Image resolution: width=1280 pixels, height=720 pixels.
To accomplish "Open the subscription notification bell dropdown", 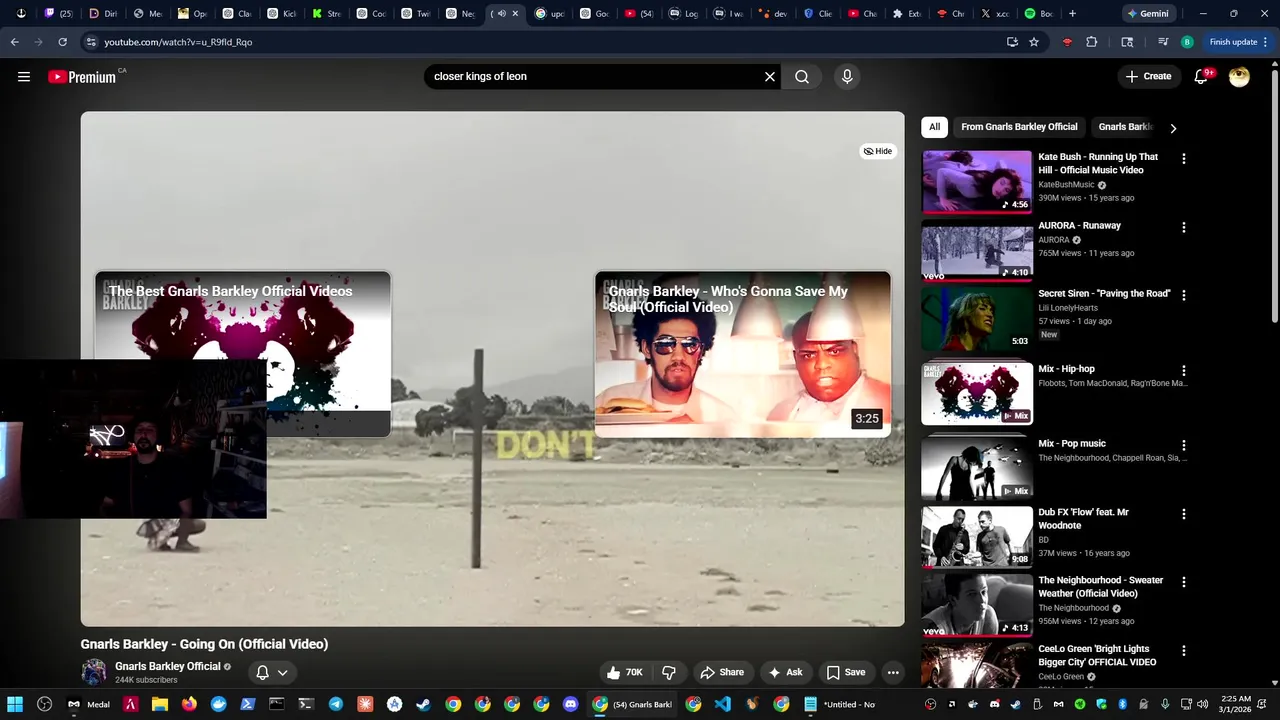I will (x=272, y=672).
